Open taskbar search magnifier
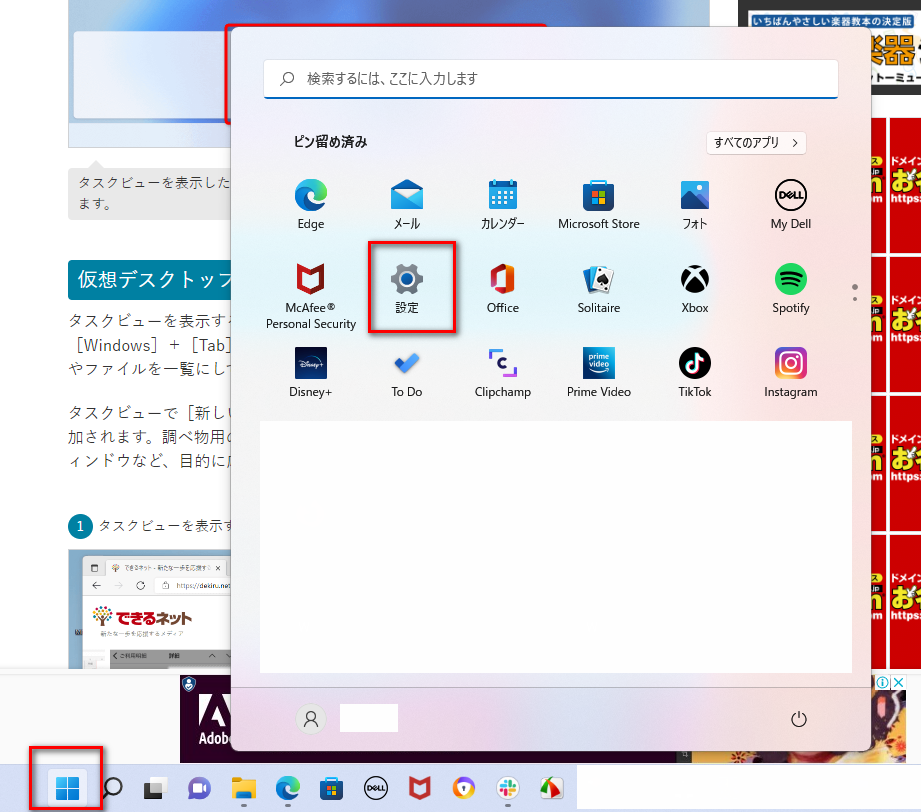 click(x=112, y=788)
